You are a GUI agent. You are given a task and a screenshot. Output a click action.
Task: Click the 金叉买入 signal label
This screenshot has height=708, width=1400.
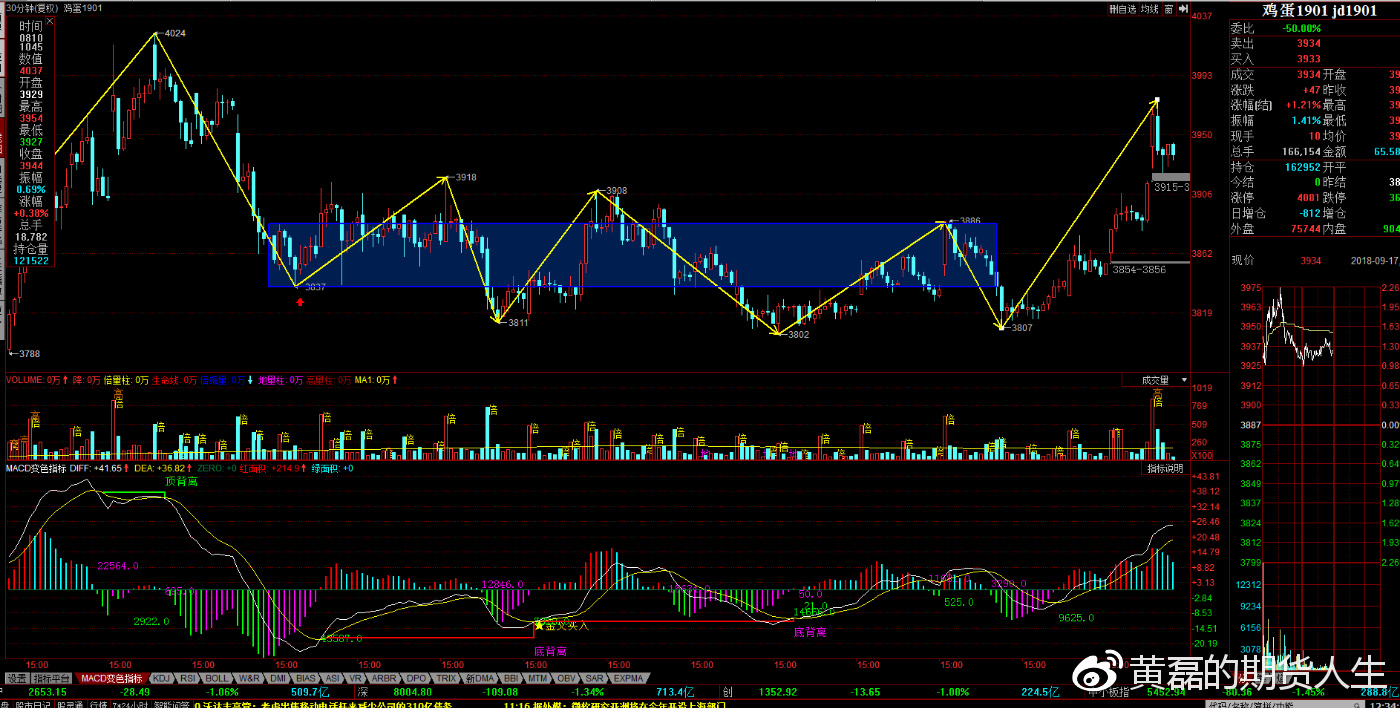[x=567, y=626]
